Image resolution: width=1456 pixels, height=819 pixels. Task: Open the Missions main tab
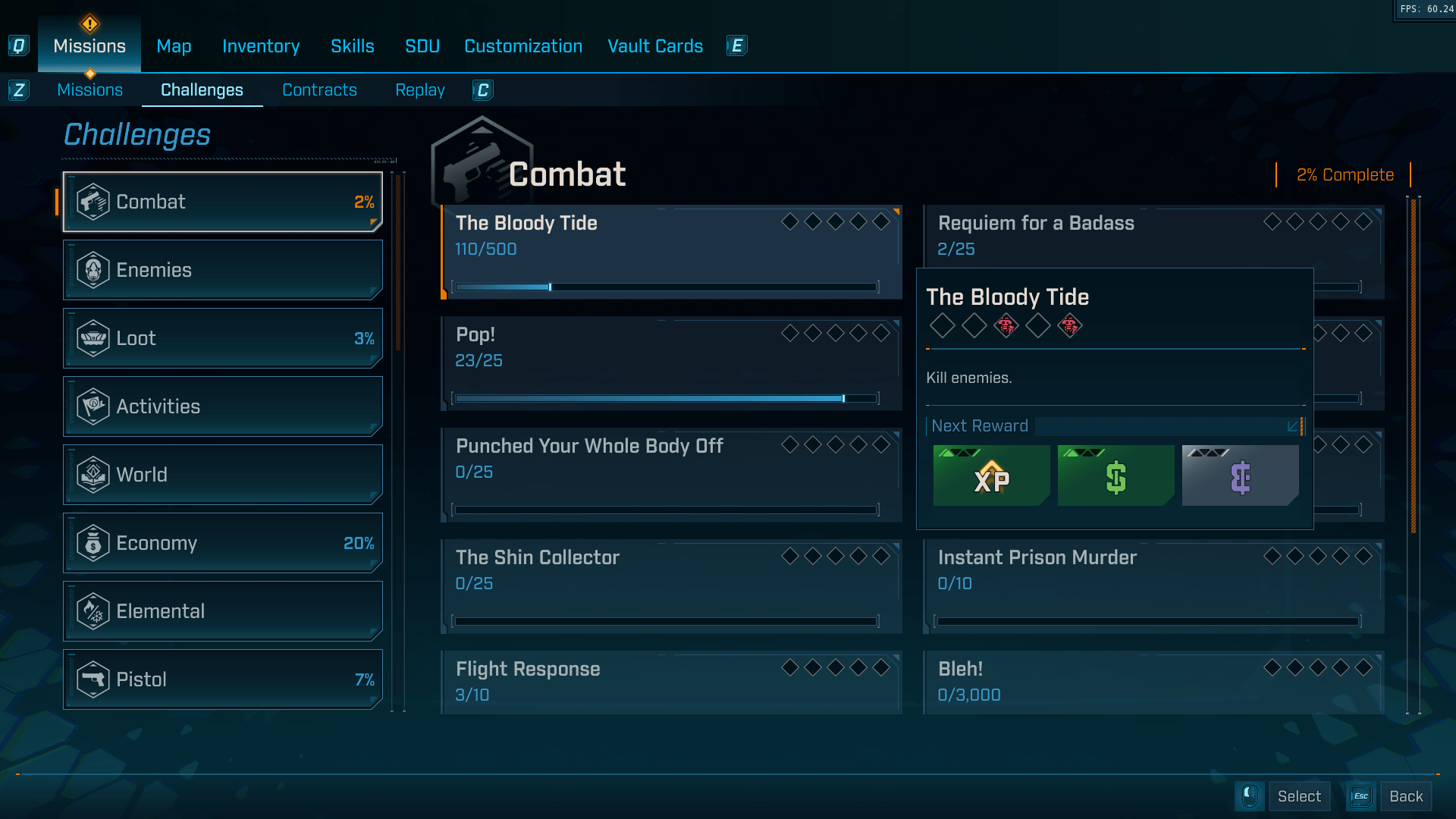89,46
